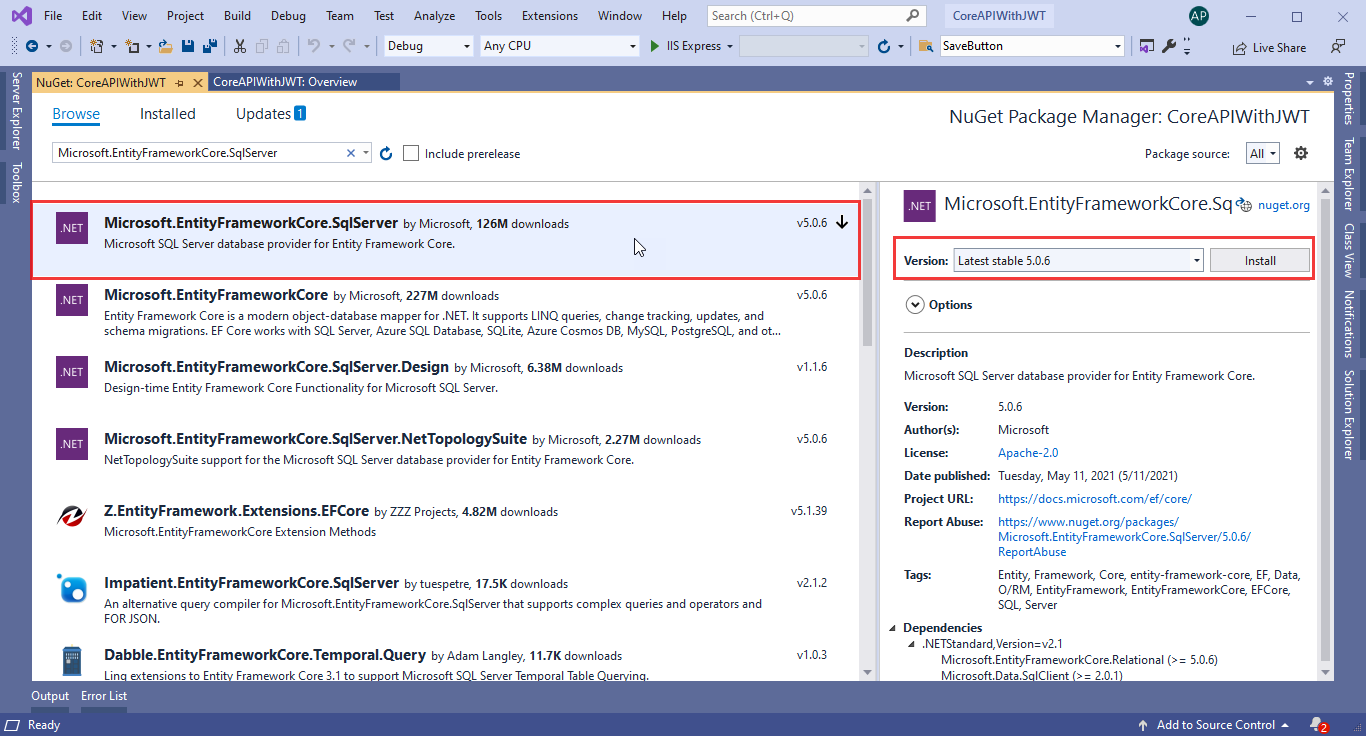
Task: Clear the NuGet search box text
Action: click(351, 153)
